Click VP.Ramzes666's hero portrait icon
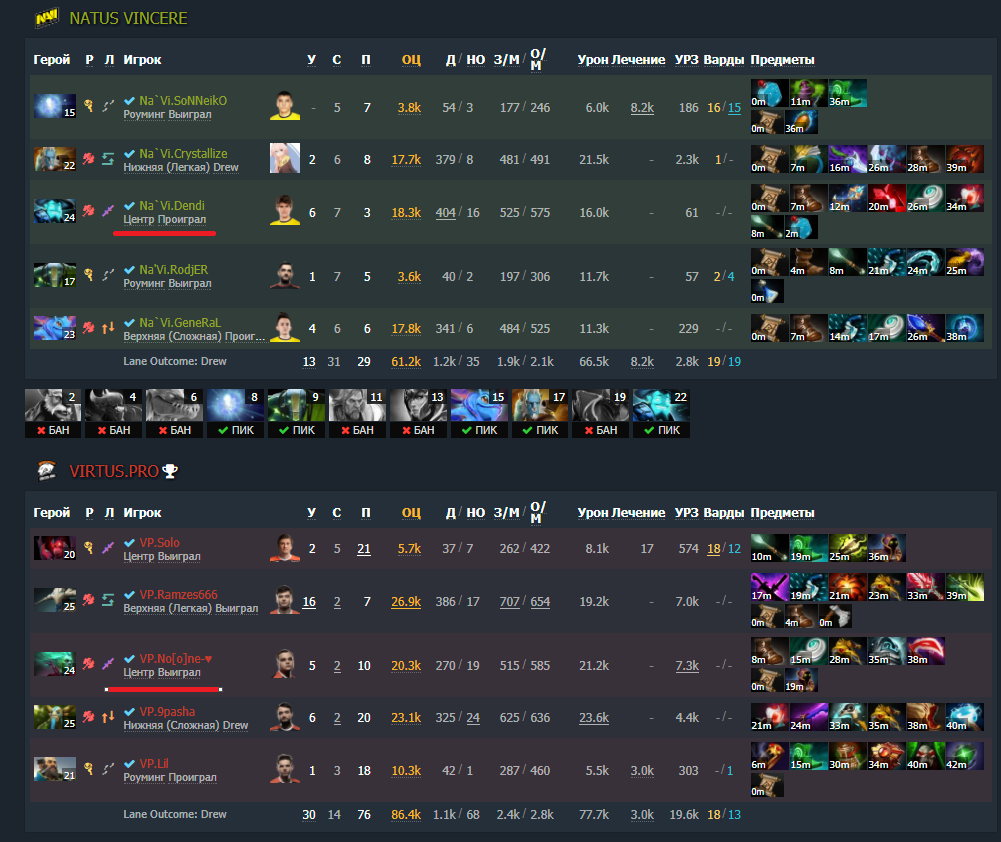 [55, 600]
